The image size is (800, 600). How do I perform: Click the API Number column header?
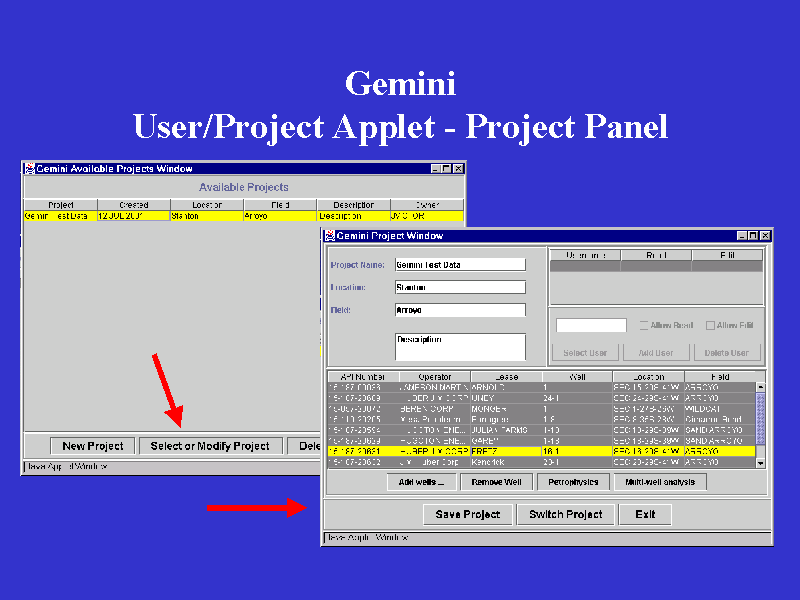tap(363, 377)
